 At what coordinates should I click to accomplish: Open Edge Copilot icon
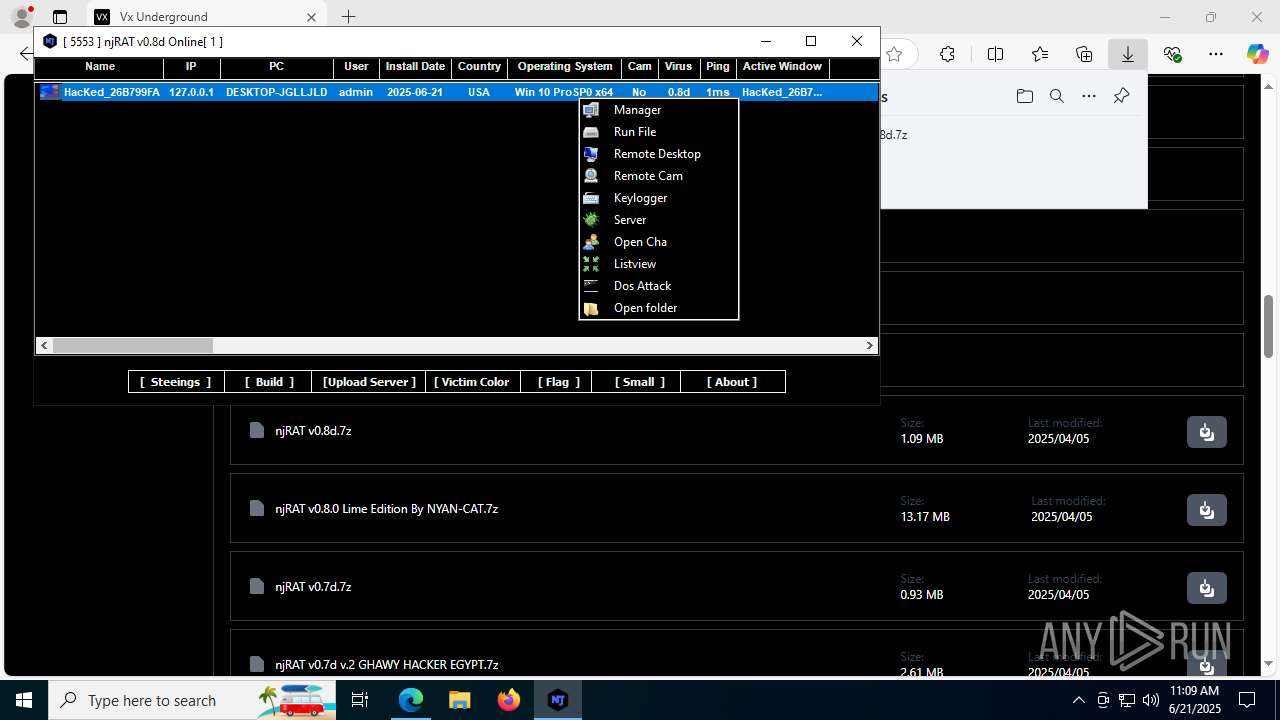point(1257,54)
